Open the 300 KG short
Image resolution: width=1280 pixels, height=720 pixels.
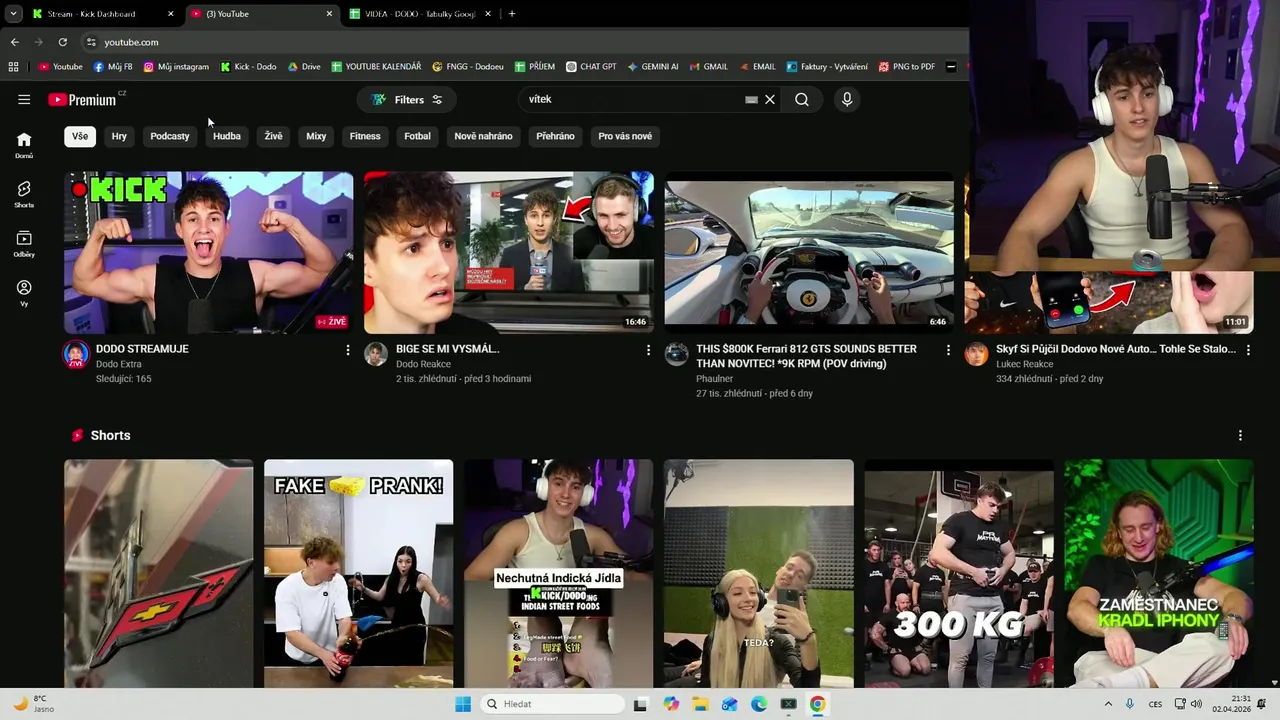959,573
